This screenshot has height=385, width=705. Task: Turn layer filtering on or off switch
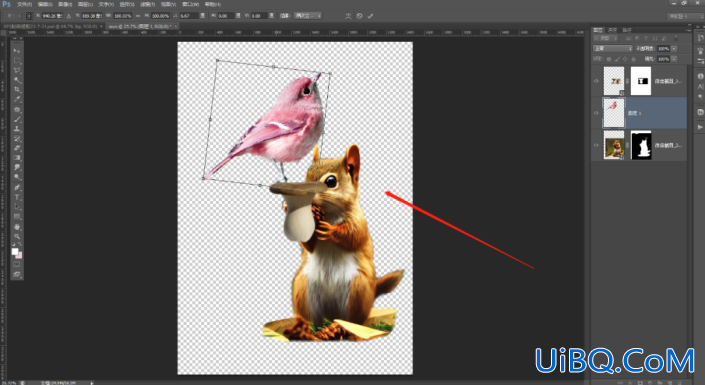click(x=675, y=39)
